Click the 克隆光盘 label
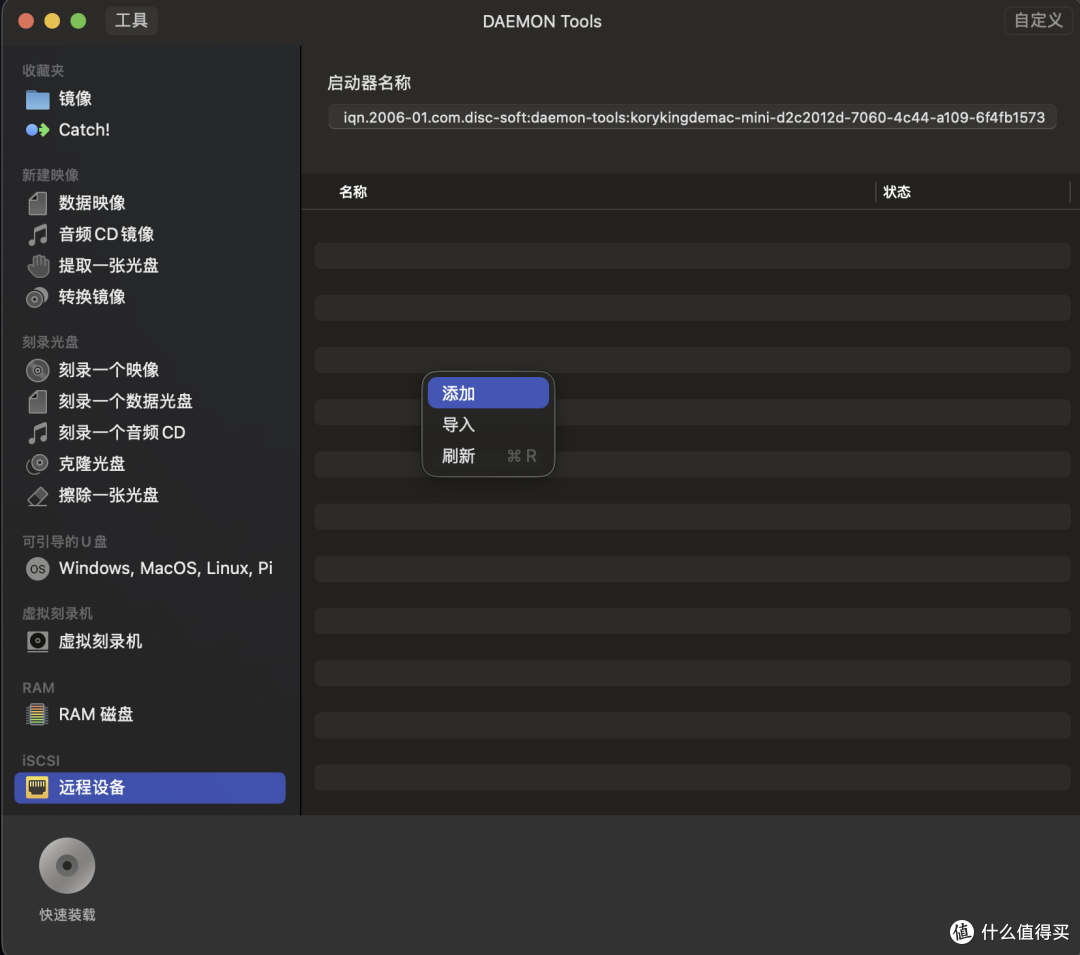 (92, 464)
